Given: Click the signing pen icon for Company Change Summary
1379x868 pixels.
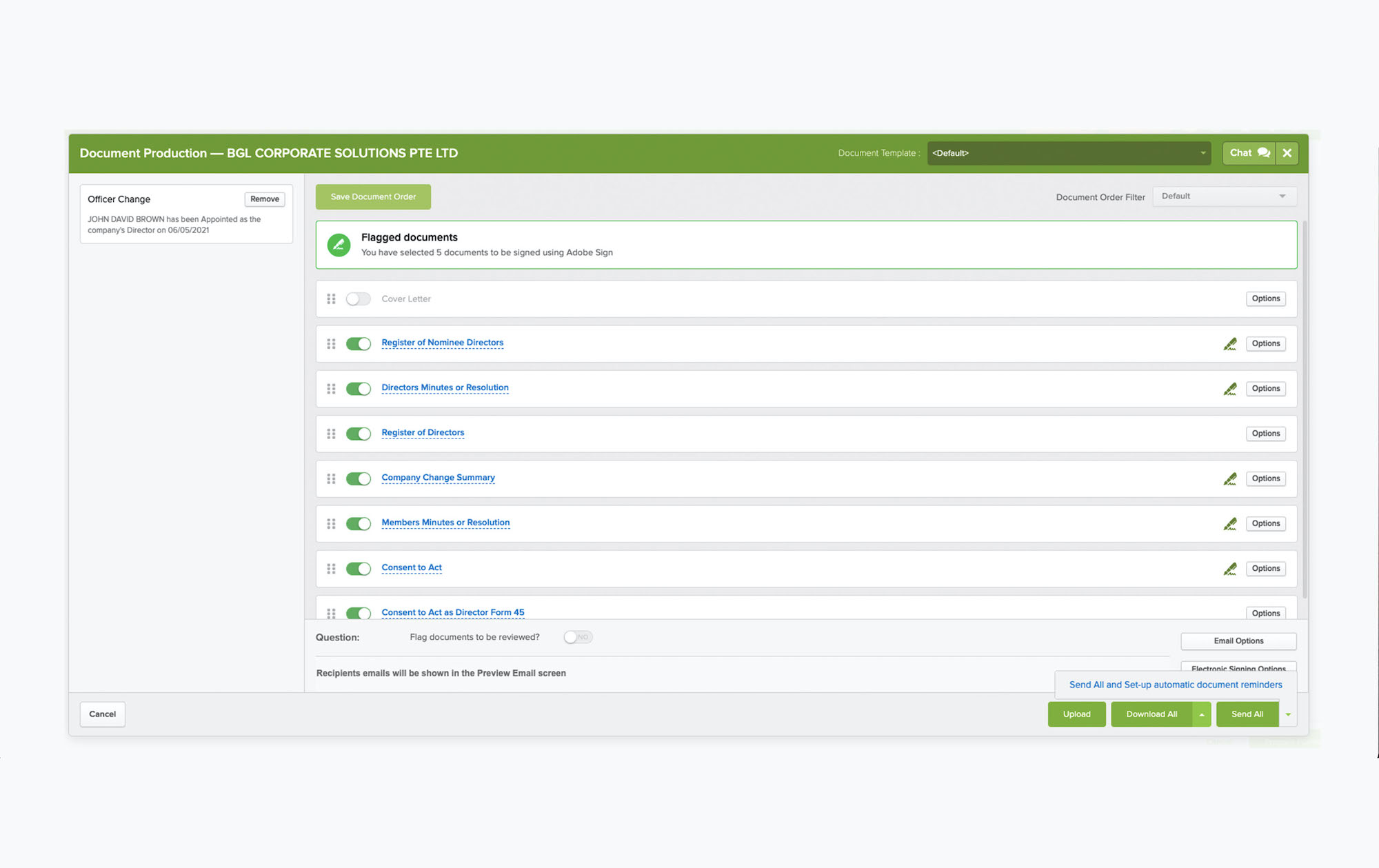Looking at the screenshot, I should 1230,478.
